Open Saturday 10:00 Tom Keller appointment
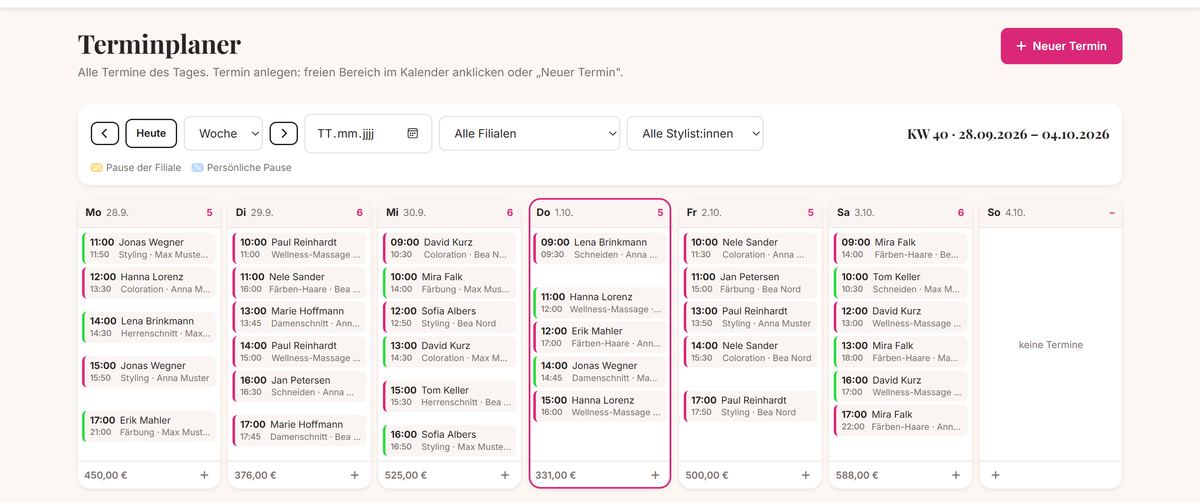 pos(900,283)
